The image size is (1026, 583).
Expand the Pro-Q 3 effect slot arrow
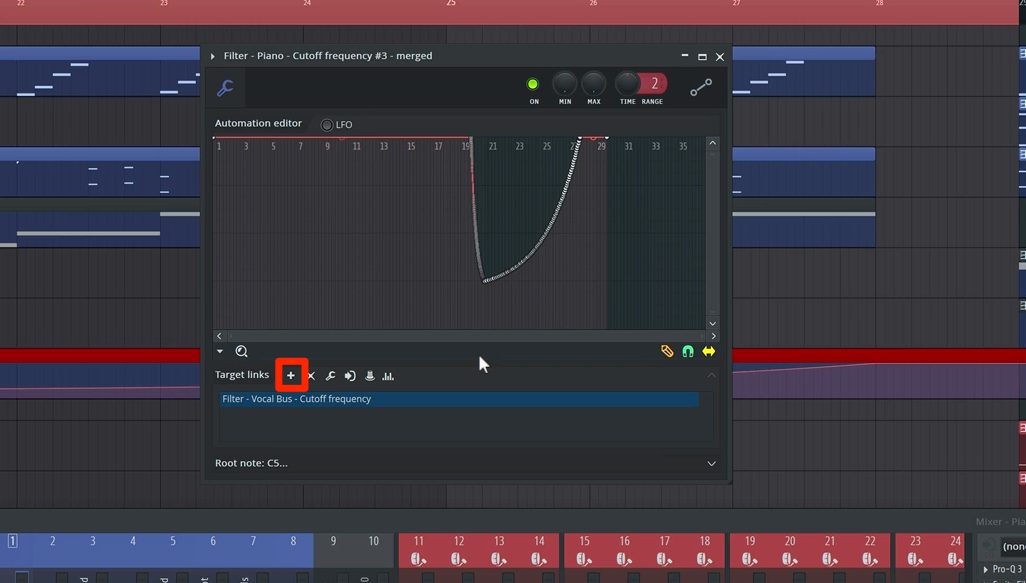point(985,569)
